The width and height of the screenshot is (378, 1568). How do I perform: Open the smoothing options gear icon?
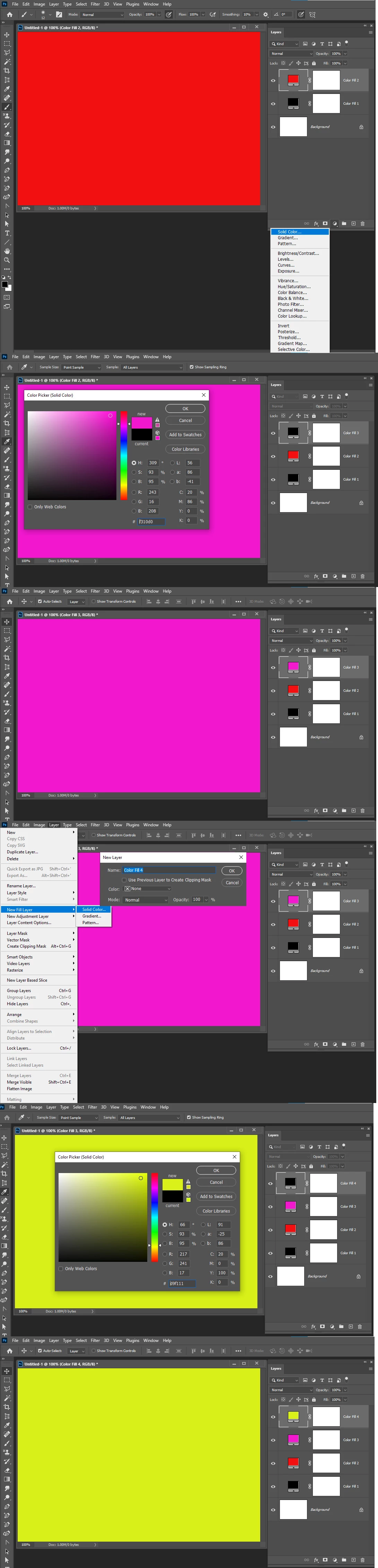(265, 15)
